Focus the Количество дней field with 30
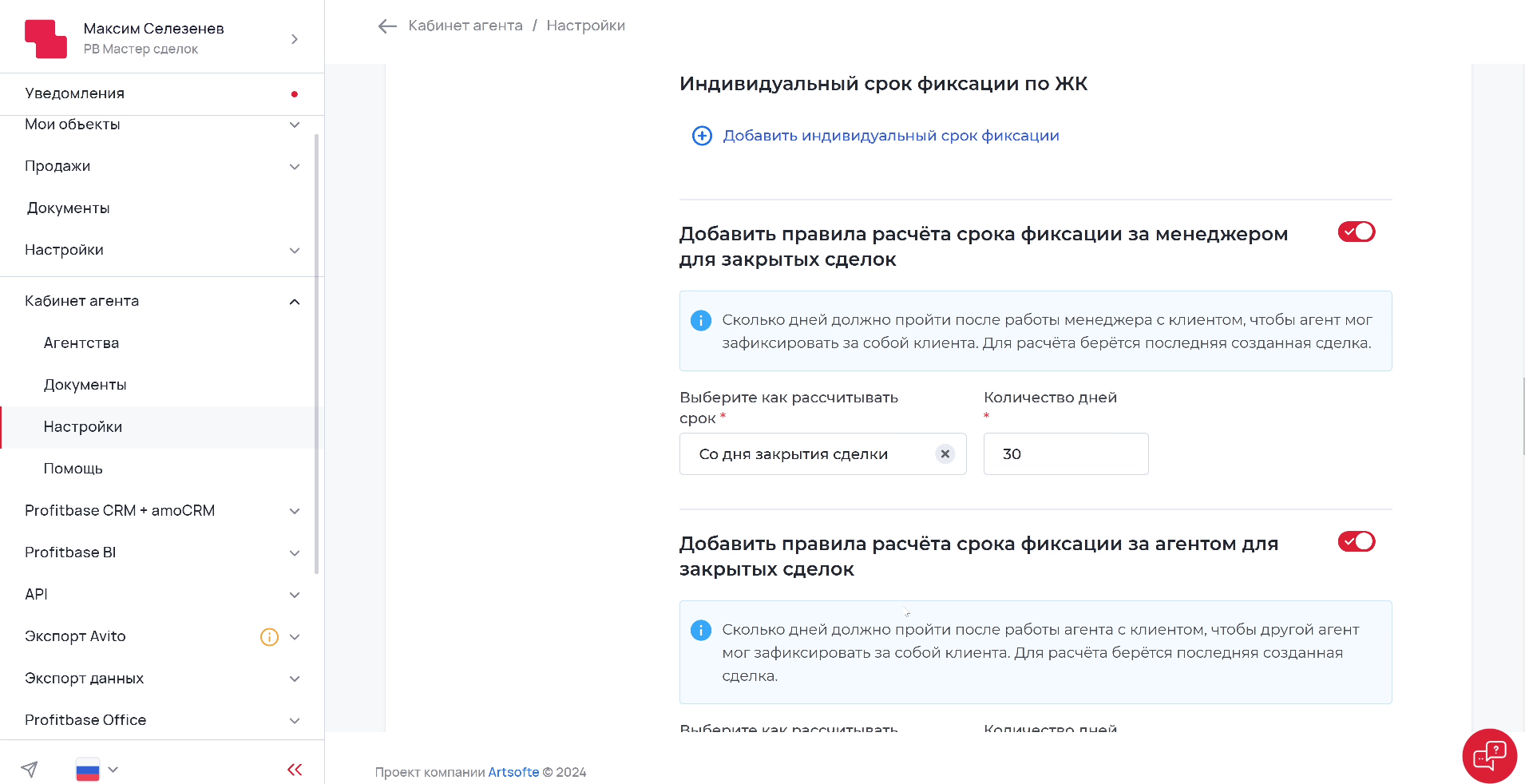The height and width of the screenshot is (784, 1525). [1066, 454]
